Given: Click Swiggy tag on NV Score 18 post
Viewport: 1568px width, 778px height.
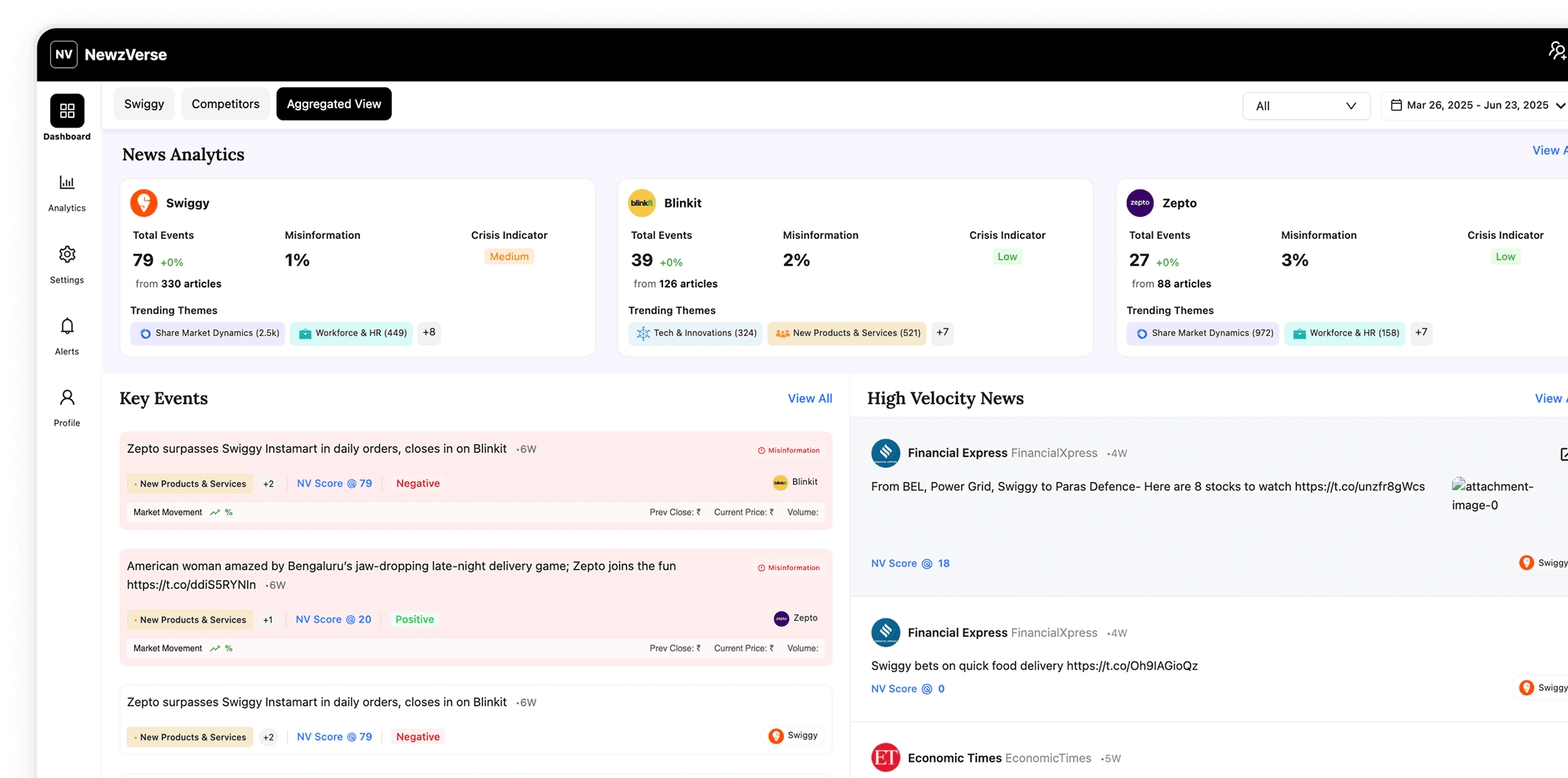Looking at the screenshot, I should tap(1544, 563).
